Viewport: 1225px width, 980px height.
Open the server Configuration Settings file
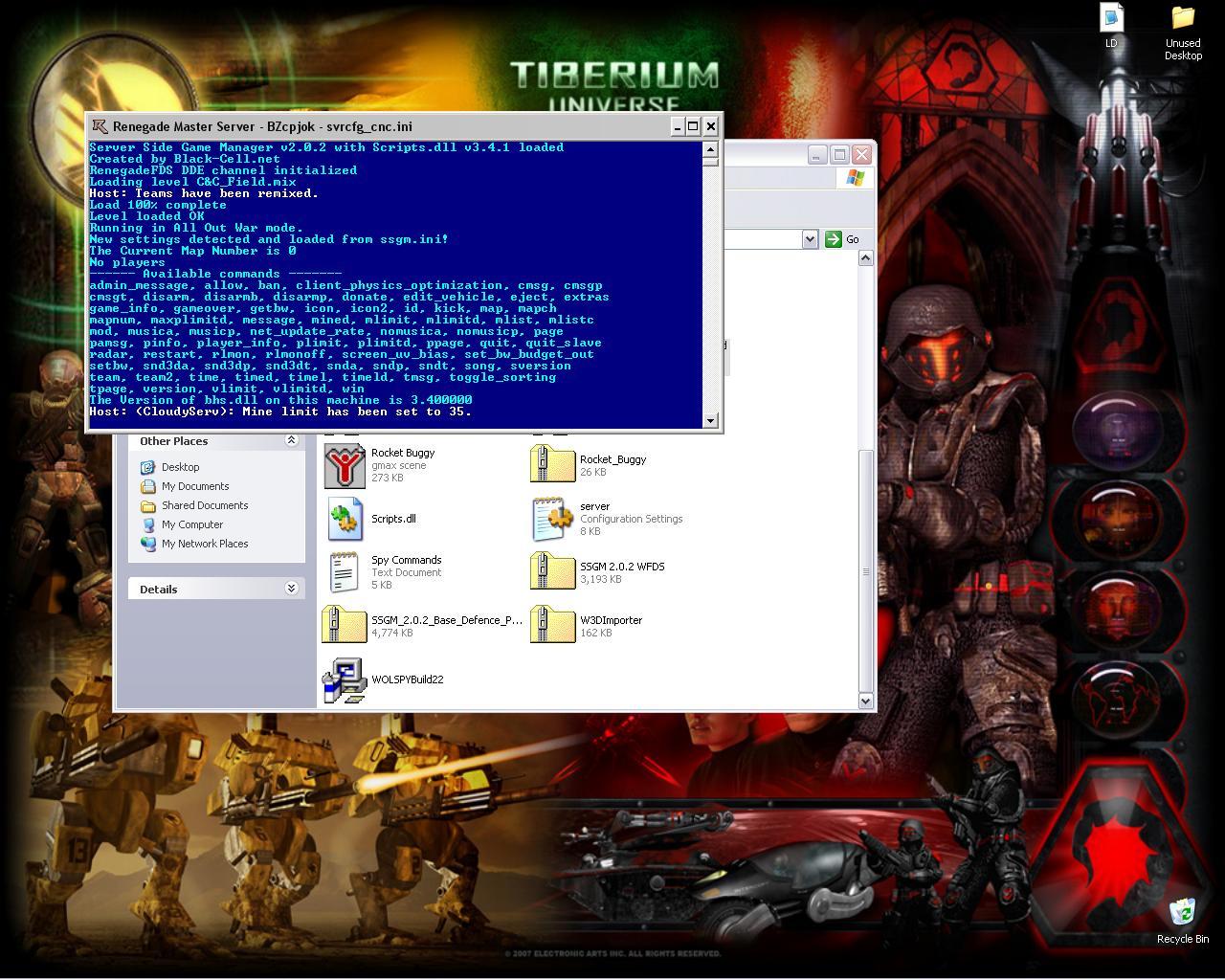point(552,519)
